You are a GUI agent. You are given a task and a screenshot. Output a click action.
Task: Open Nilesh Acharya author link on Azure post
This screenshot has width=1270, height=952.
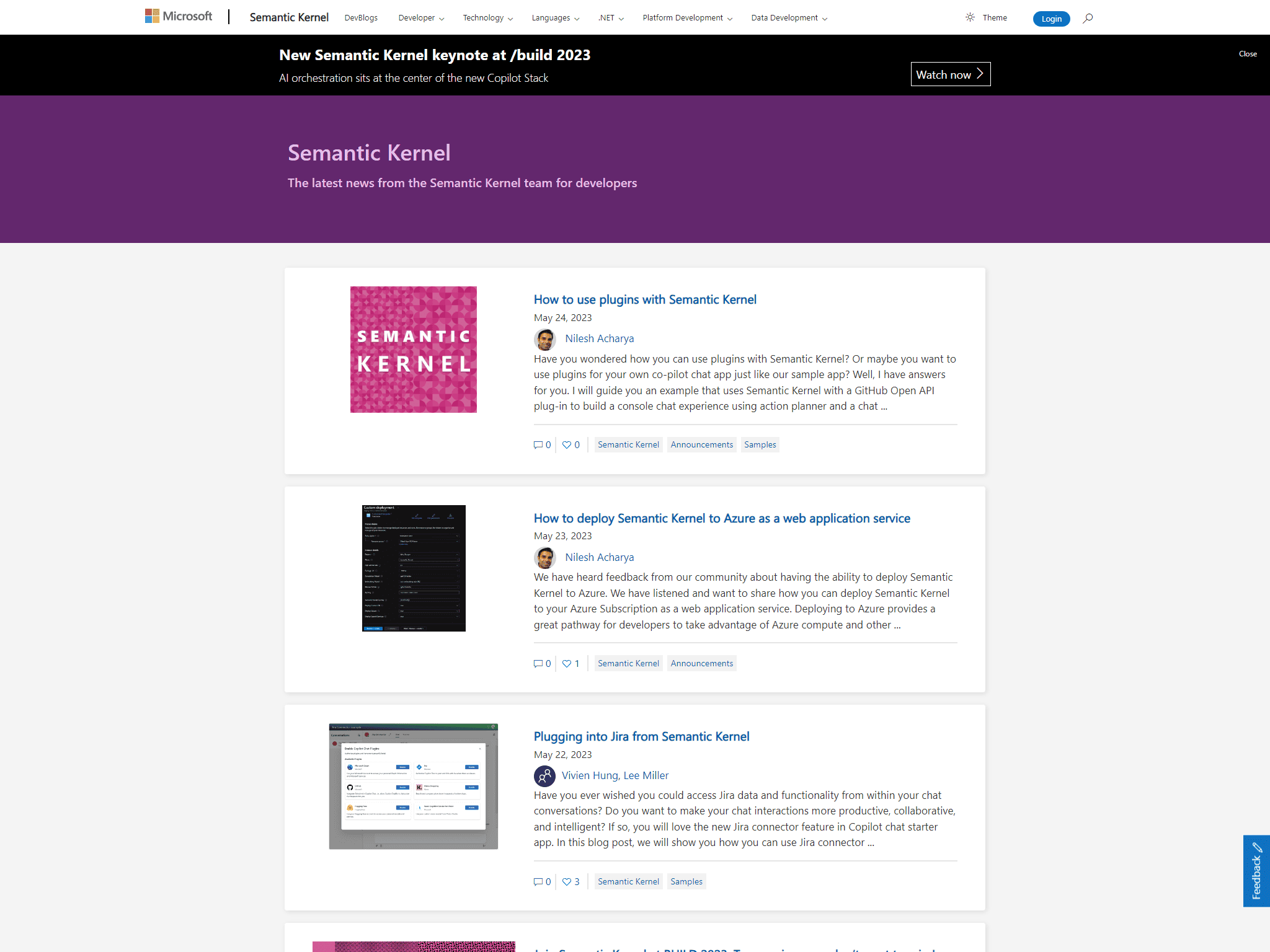coord(599,558)
